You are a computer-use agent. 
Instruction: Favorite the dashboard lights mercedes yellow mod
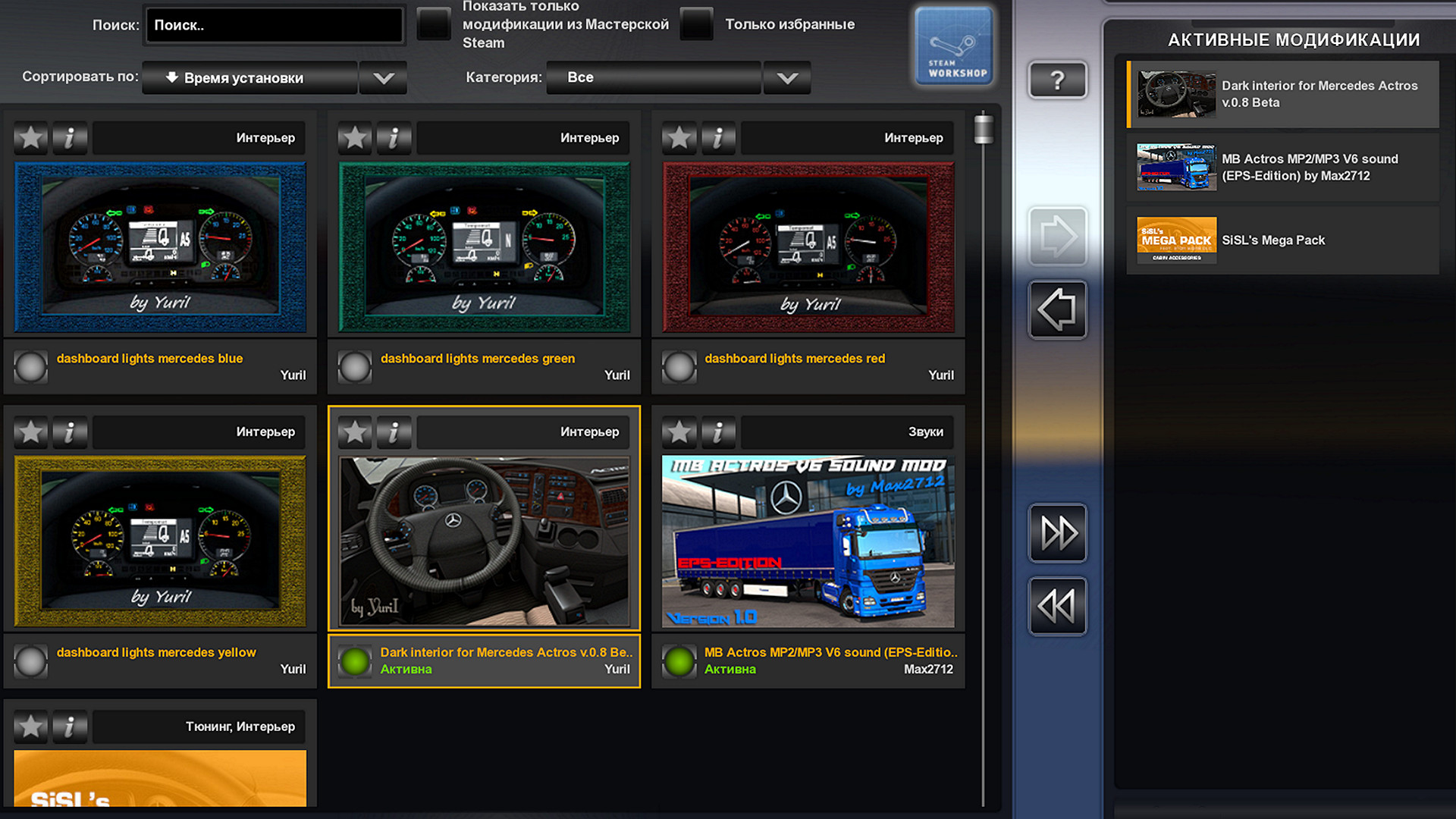coord(31,432)
